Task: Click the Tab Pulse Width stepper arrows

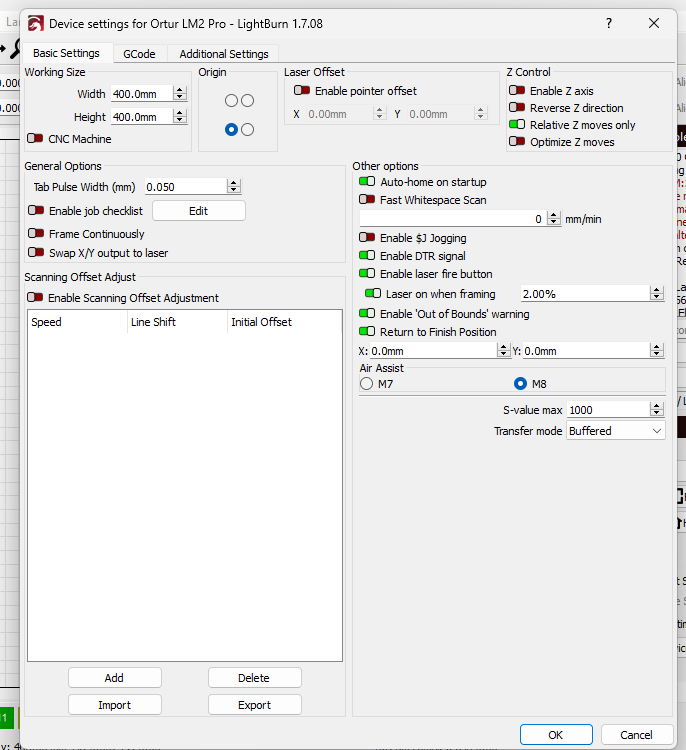Action: point(233,187)
